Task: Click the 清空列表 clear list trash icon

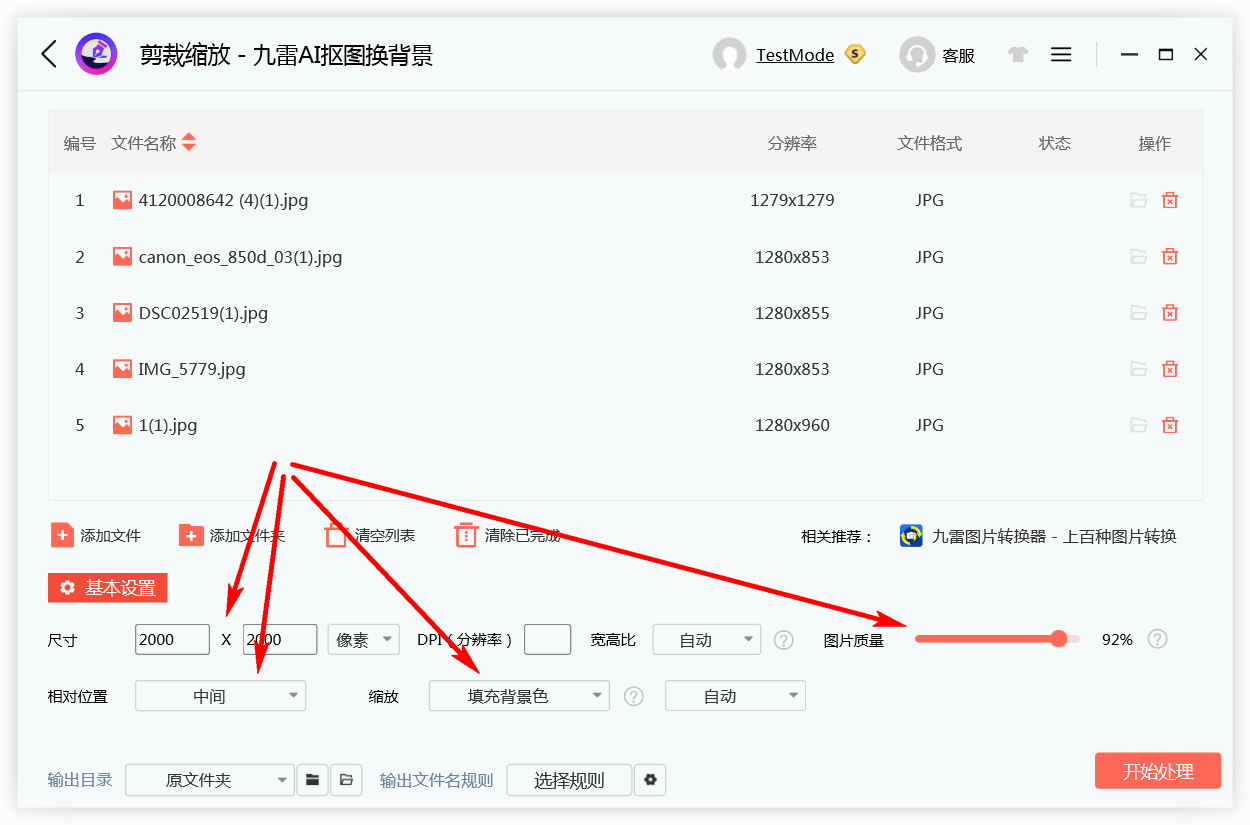Action: (335, 535)
